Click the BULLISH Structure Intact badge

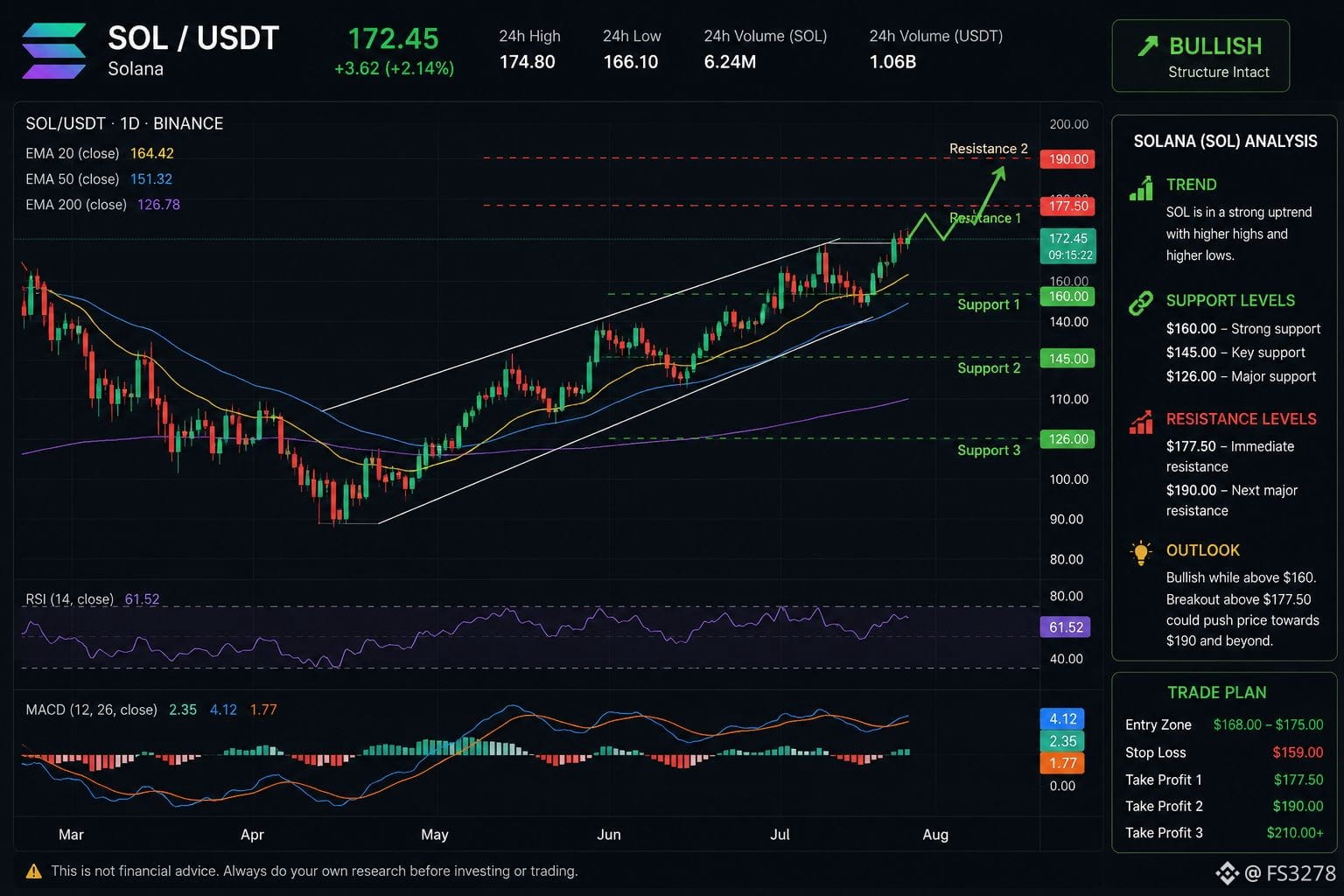point(1200,56)
